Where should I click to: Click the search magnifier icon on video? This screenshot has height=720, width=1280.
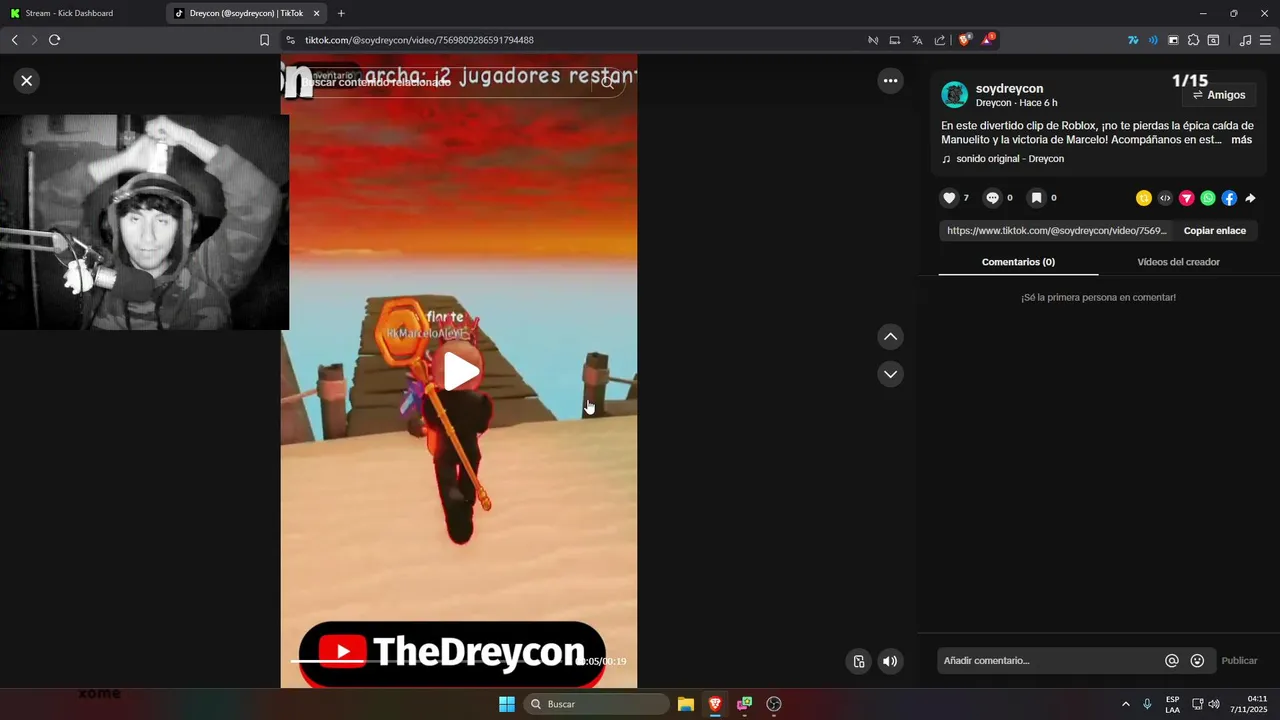(608, 83)
